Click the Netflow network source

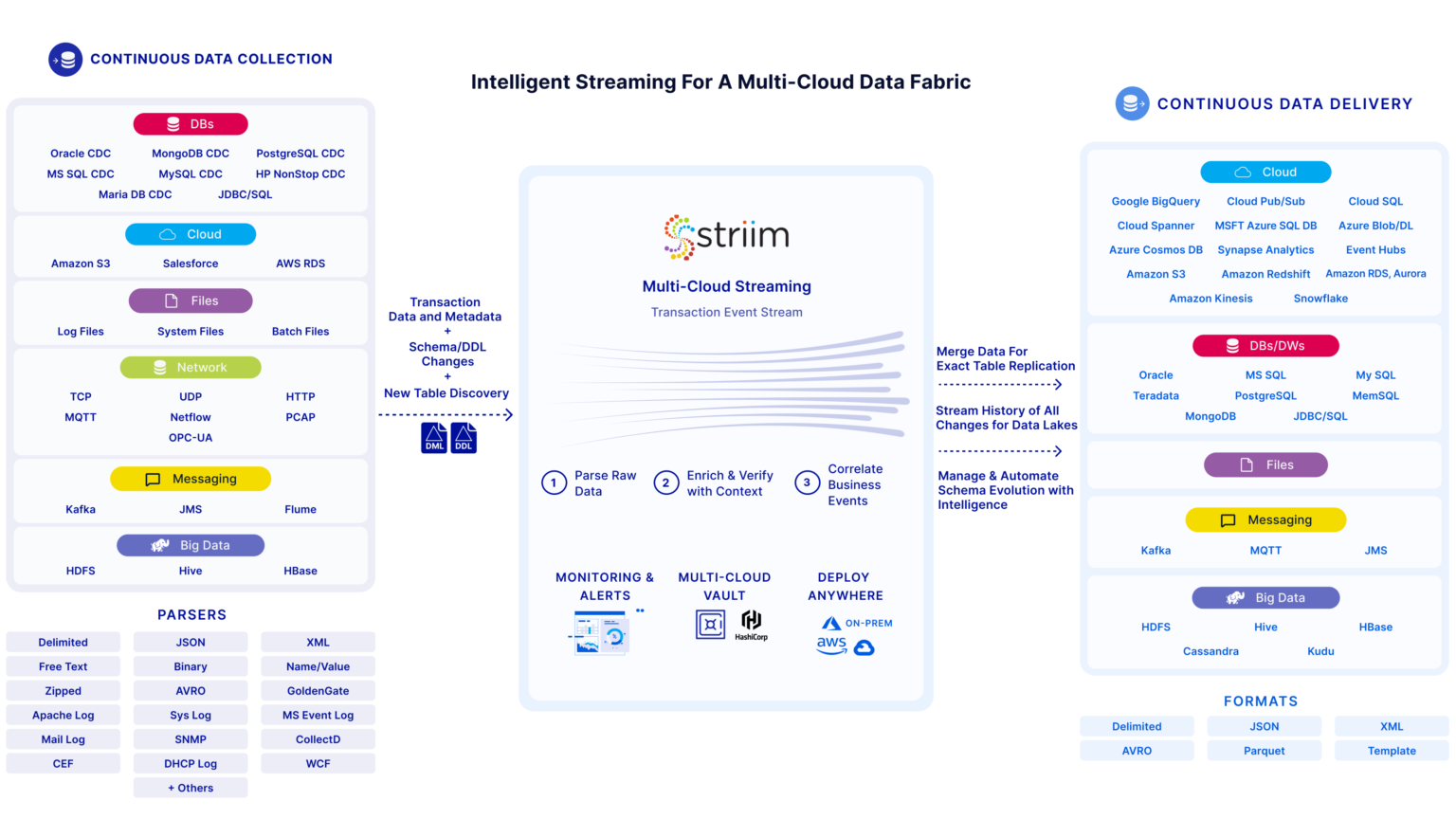191,417
